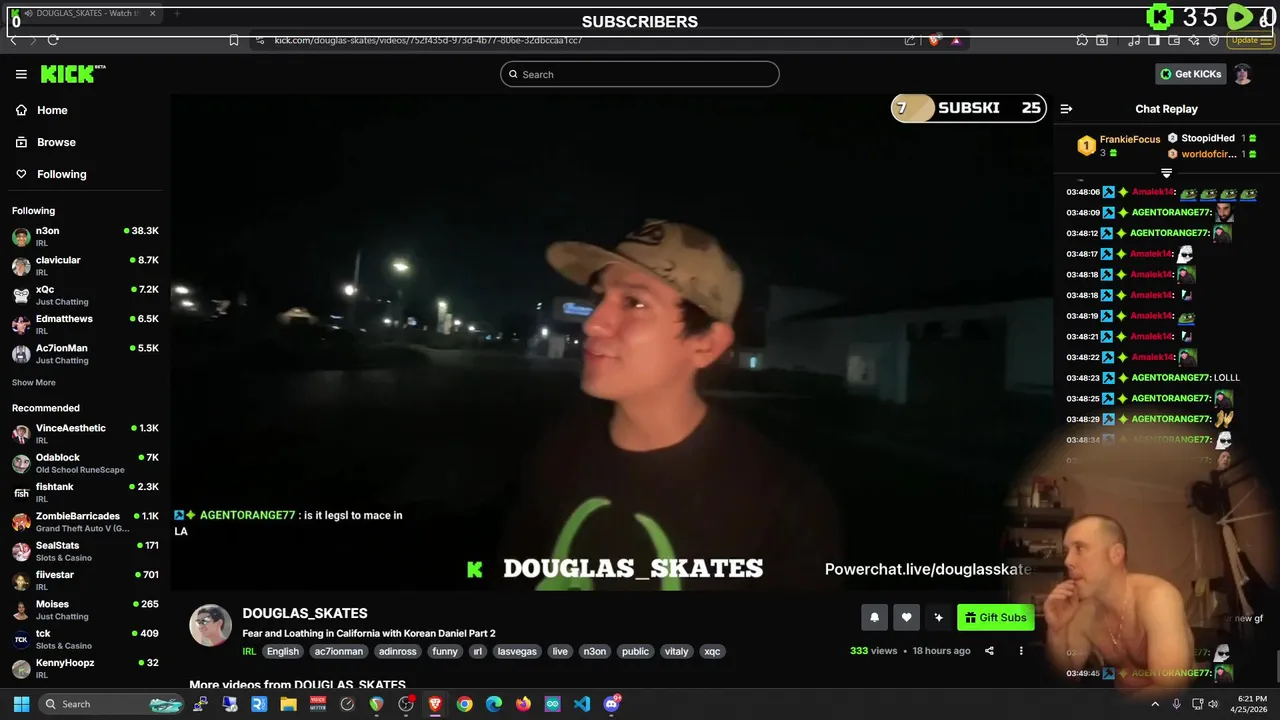Click the browser address bar URL
Image resolution: width=1280 pixels, height=720 pixels.
tap(428, 40)
